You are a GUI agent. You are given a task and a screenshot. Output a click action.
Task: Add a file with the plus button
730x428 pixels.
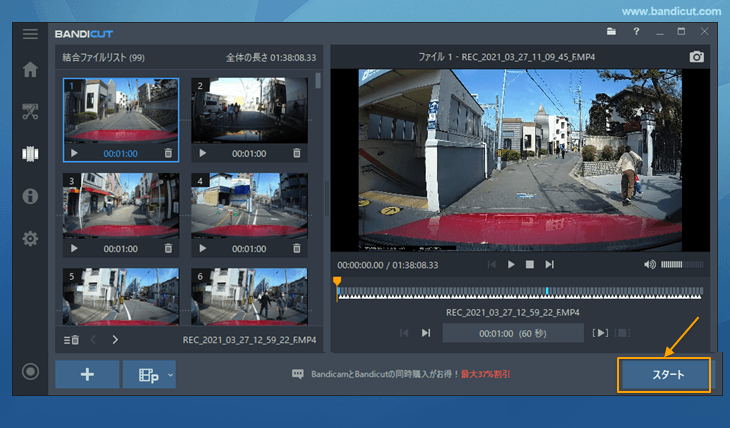coord(87,374)
